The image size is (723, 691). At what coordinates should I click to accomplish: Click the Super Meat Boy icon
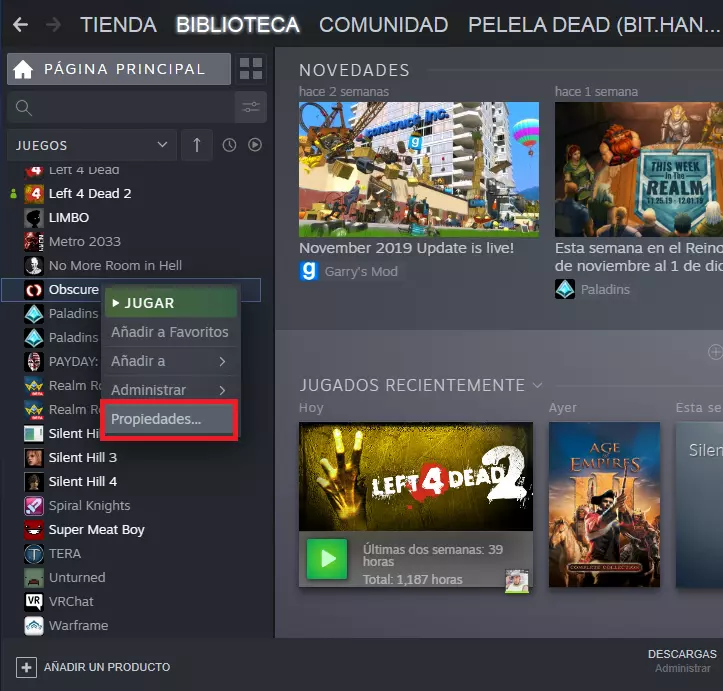click(34, 530)
